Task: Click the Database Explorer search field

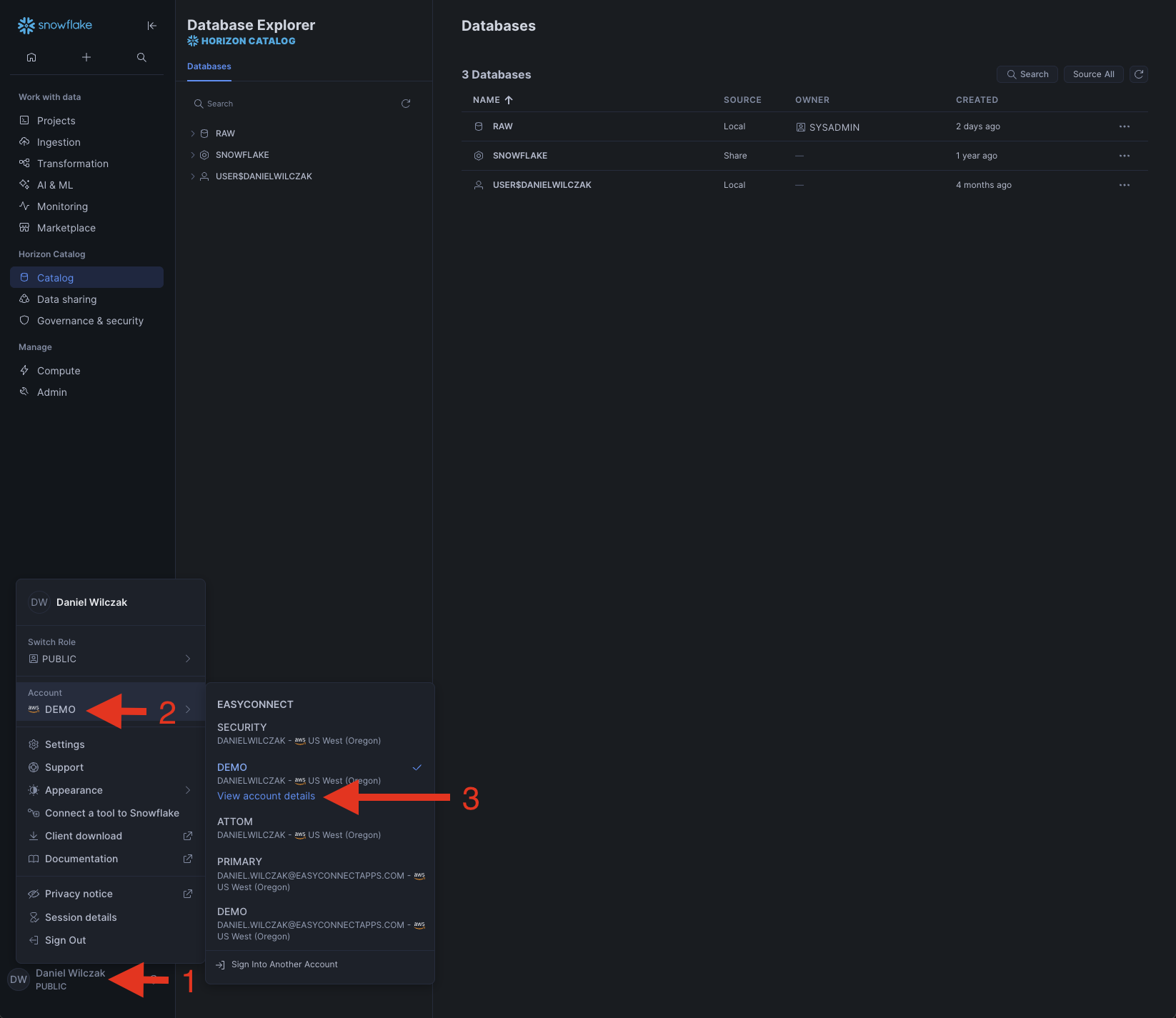Action: pyautogui.click(x=293, y=104)
